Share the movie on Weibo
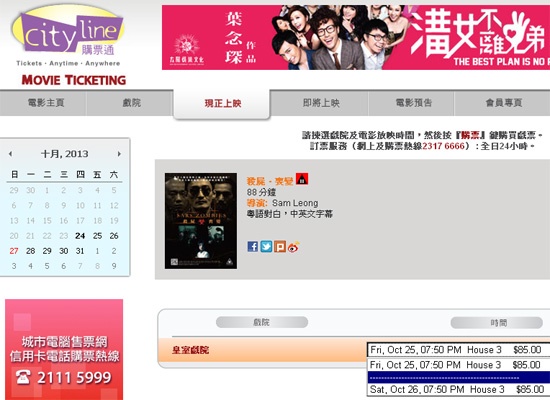 click(x=294, y=247)
